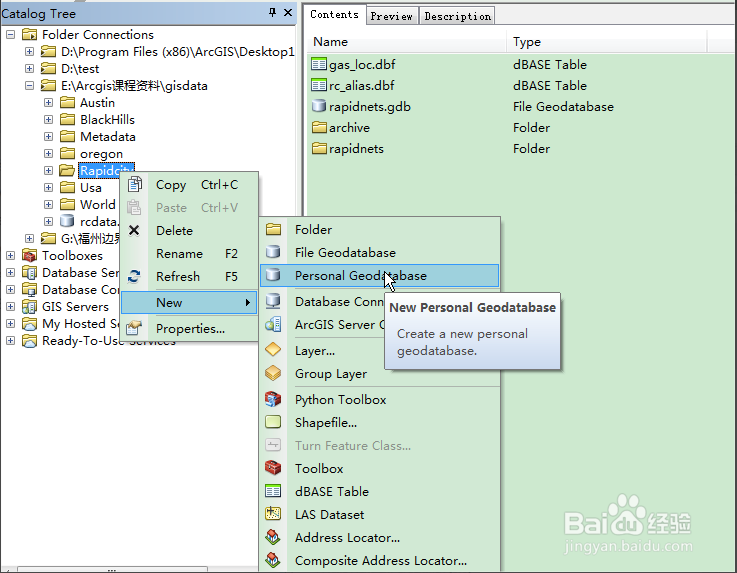Click the Refresh arrows icon
The height and width of the screenshot is (573, 737).
[x=134, y=276]
